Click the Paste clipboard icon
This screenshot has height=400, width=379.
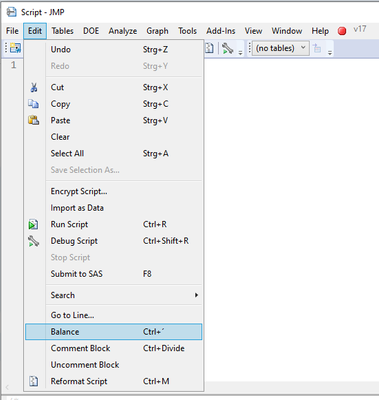click(x=33, y=120)
